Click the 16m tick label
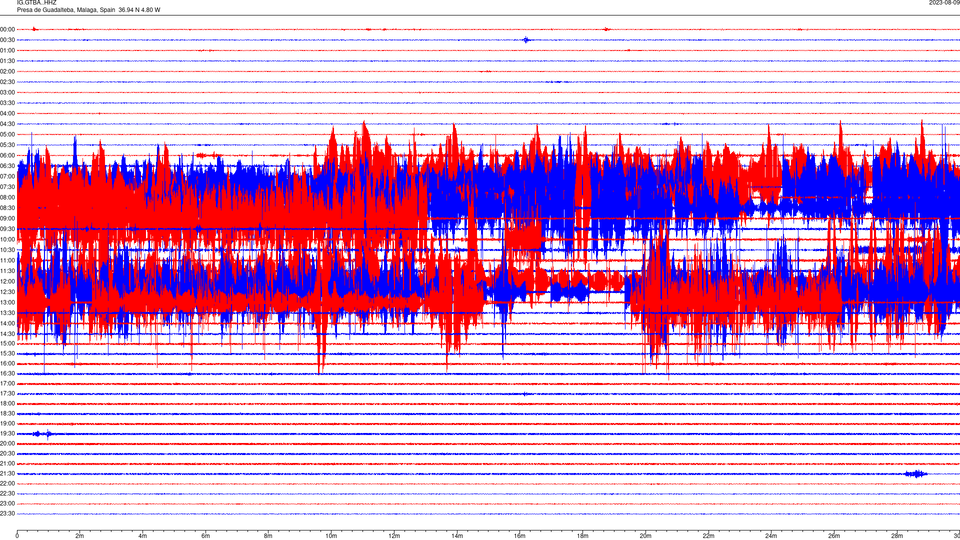The width and height of the screenshot is (960, 540). [520, 536]
